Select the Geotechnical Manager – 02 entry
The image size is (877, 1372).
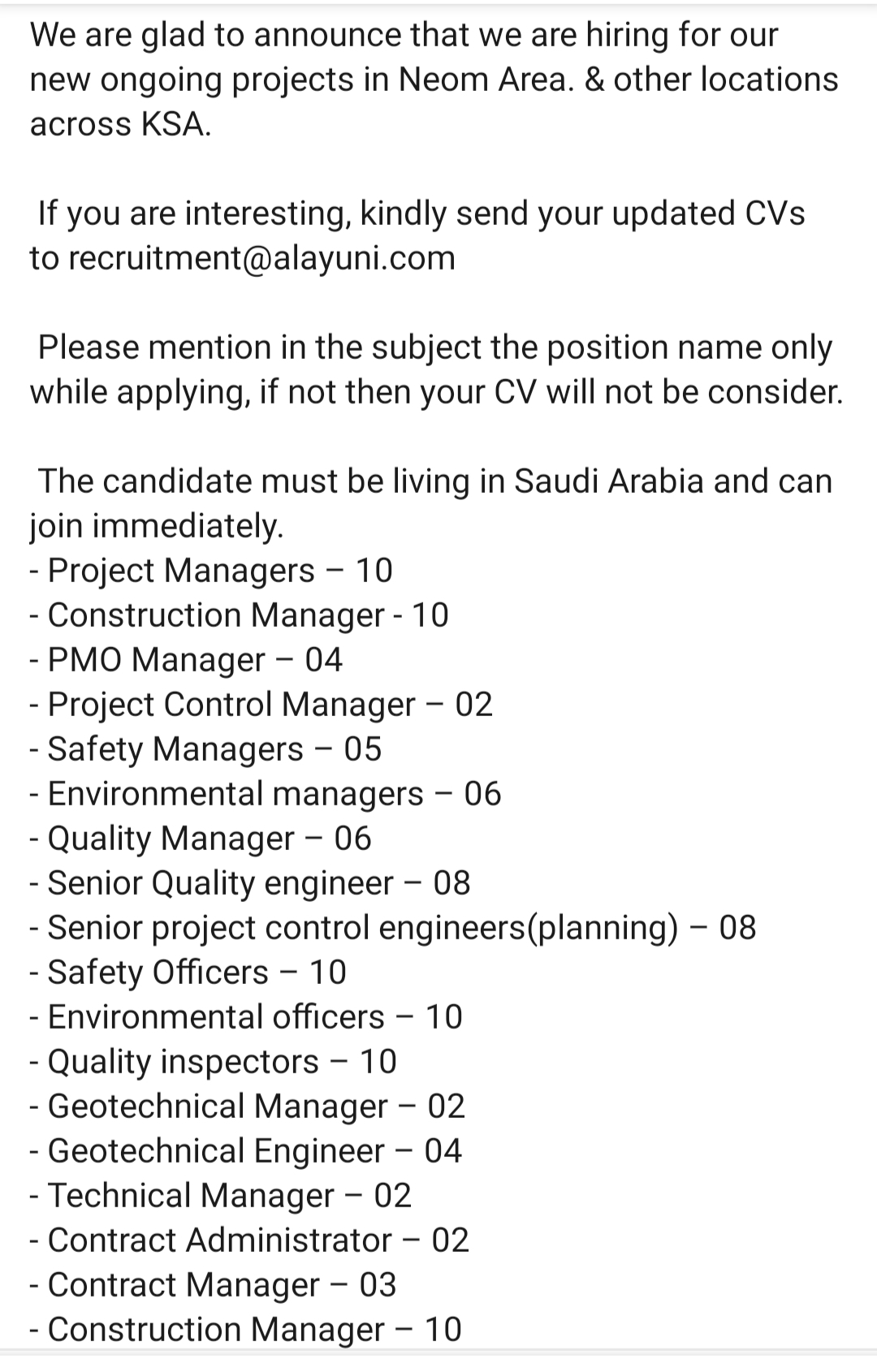point(248,1107)
